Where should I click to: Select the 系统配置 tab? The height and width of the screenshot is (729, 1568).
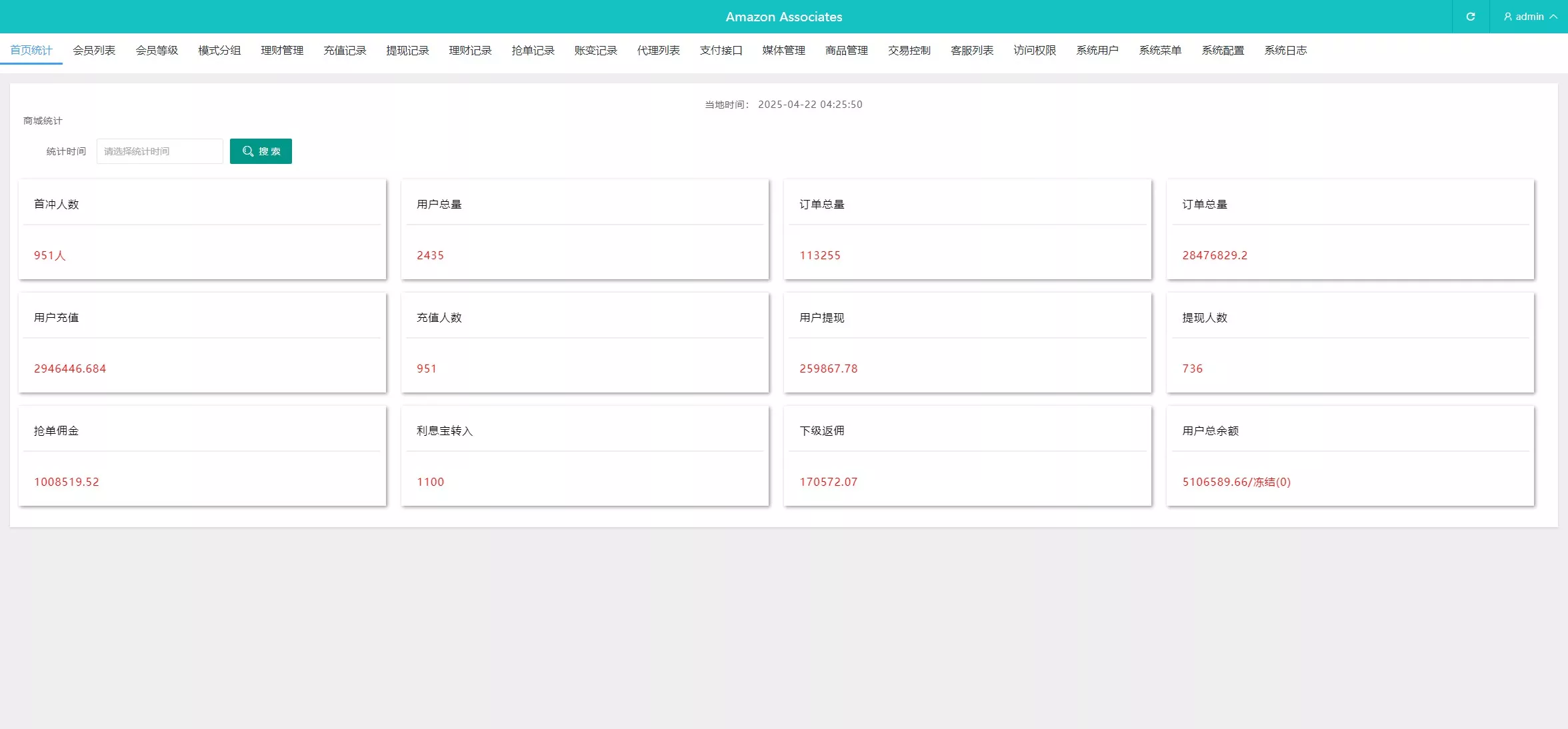1222,51
